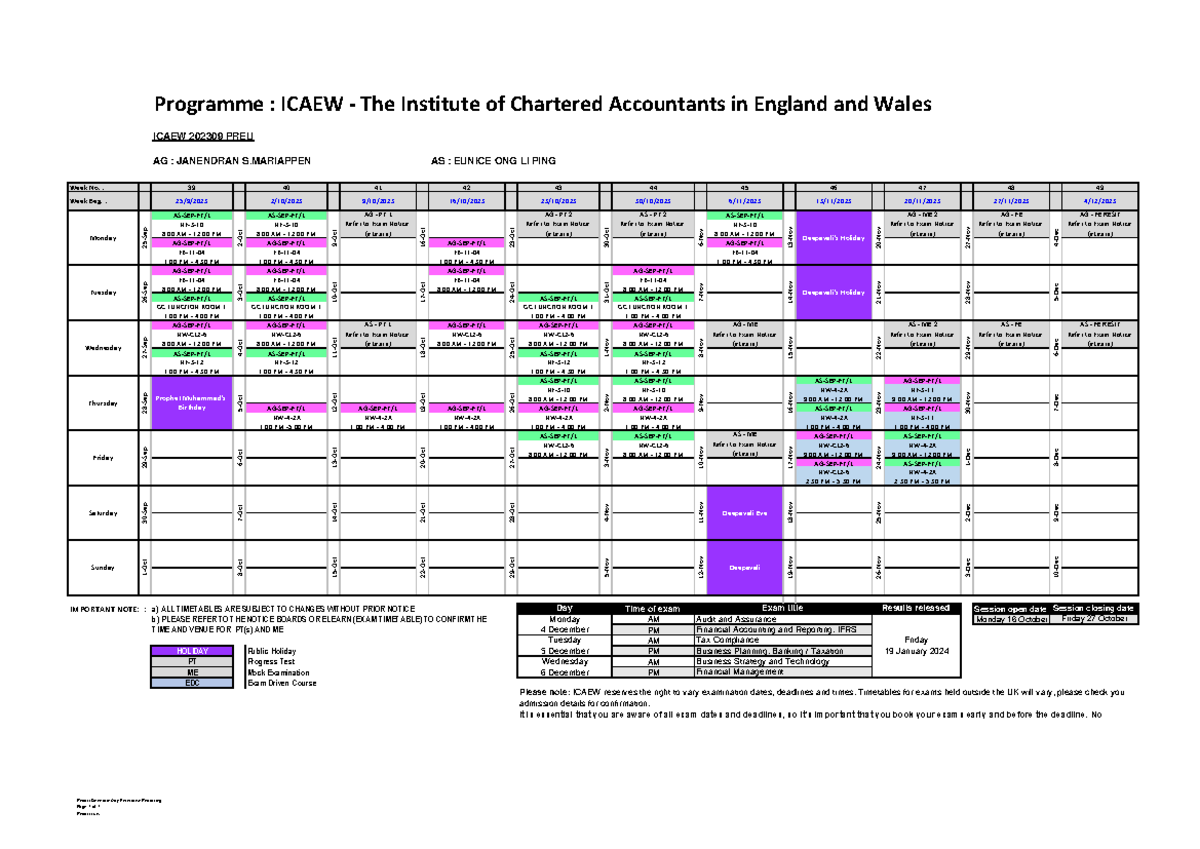Select the Saturday row label
Screen dimensions: 1200x849
tap(103, 513)
